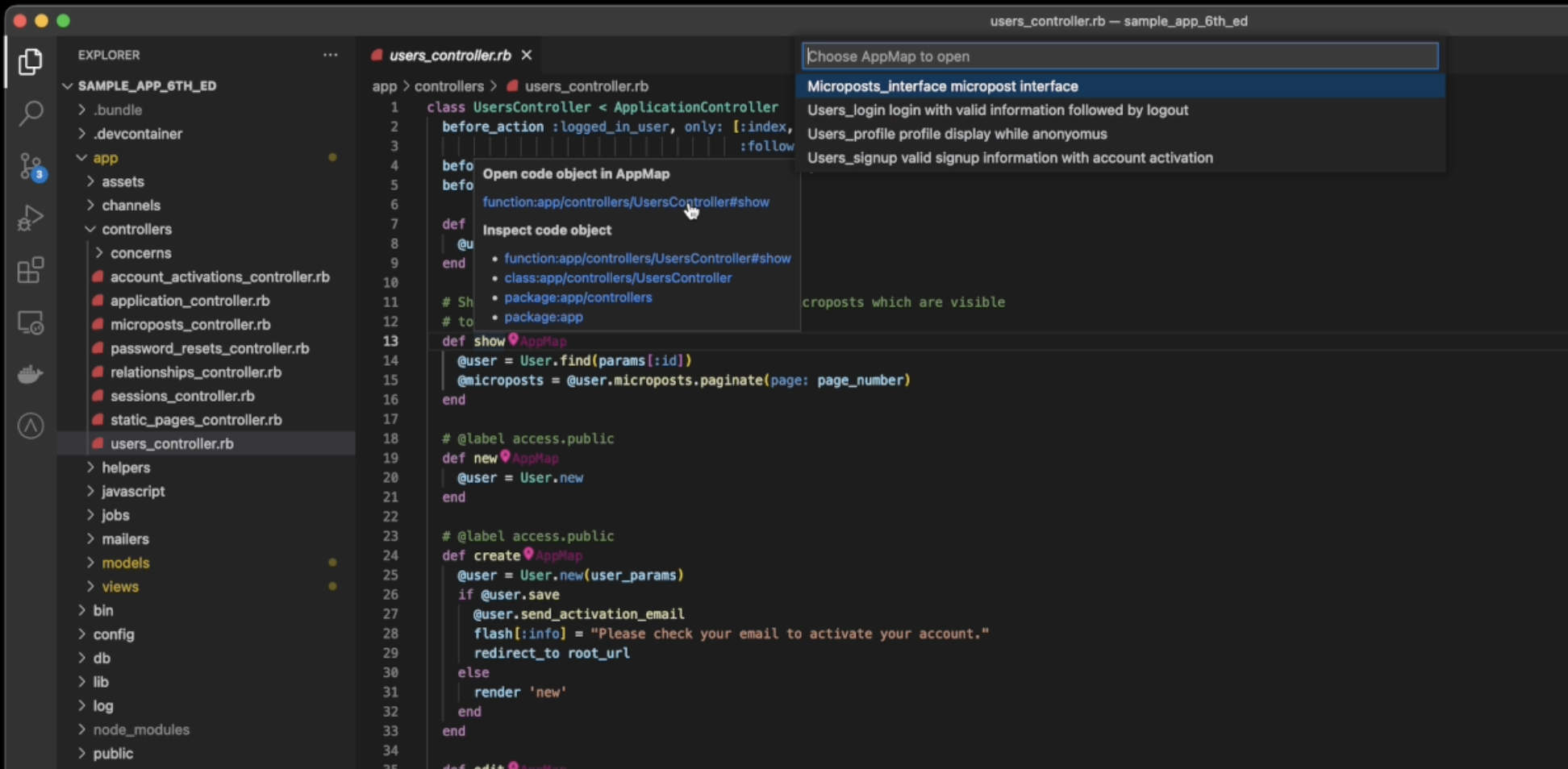Screen dimensions: 1568x769
Task: Inspect package:app link
Action: coord(543,317)
